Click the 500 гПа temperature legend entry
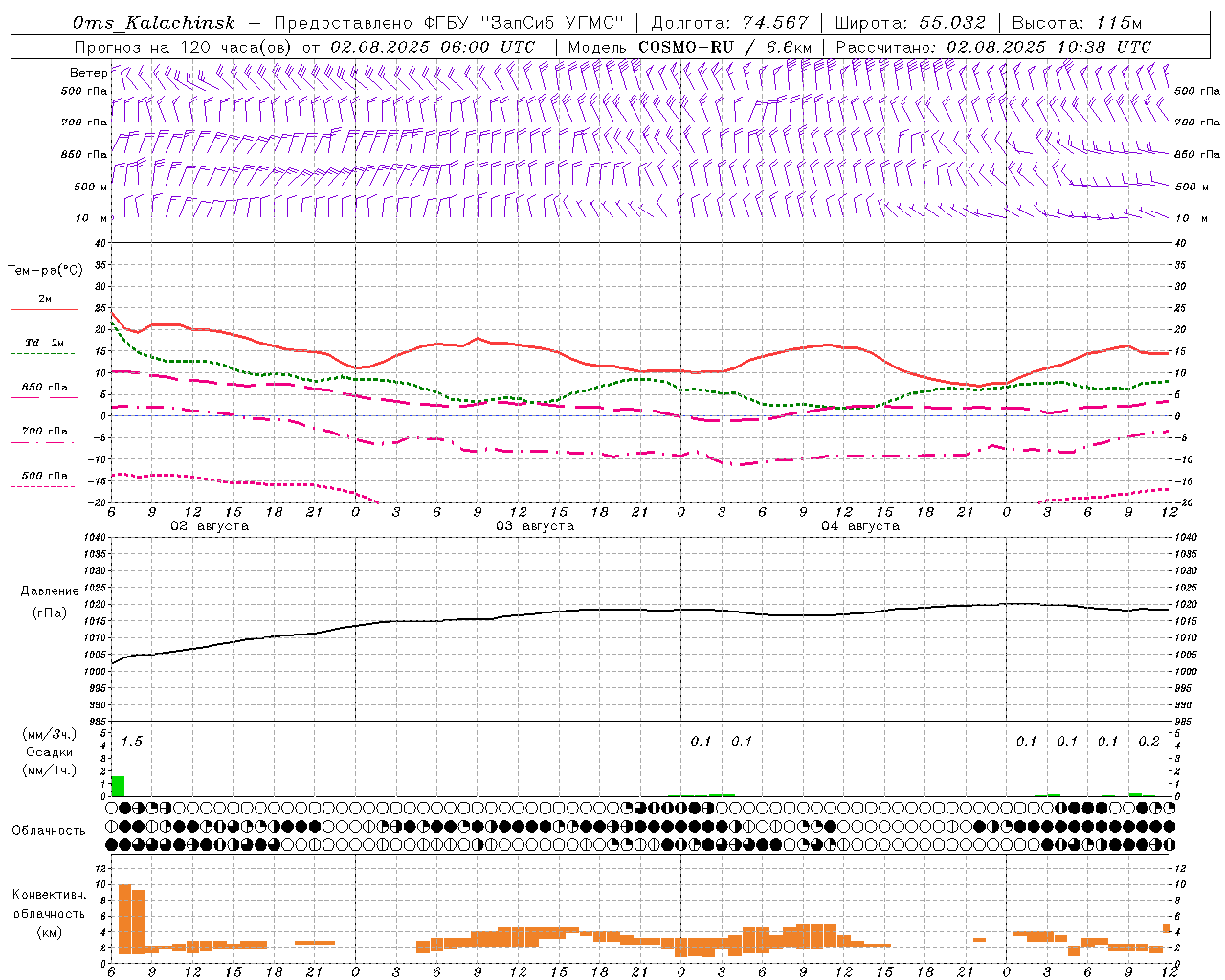1225x980 pixels. point(45,476)
